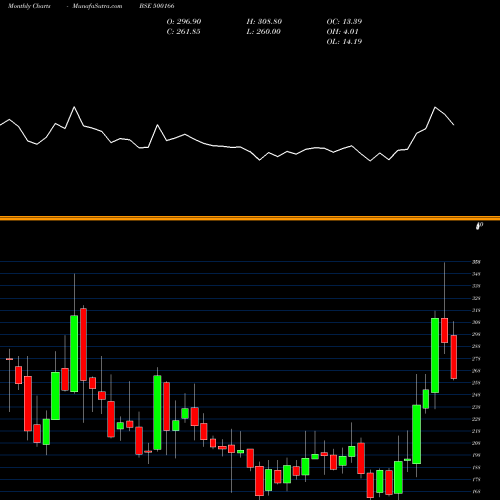Viewport: 500px width, 500px height.
Task: Click the final point of the white line chart
Action: pyautogui.click(x=454, y=125)
